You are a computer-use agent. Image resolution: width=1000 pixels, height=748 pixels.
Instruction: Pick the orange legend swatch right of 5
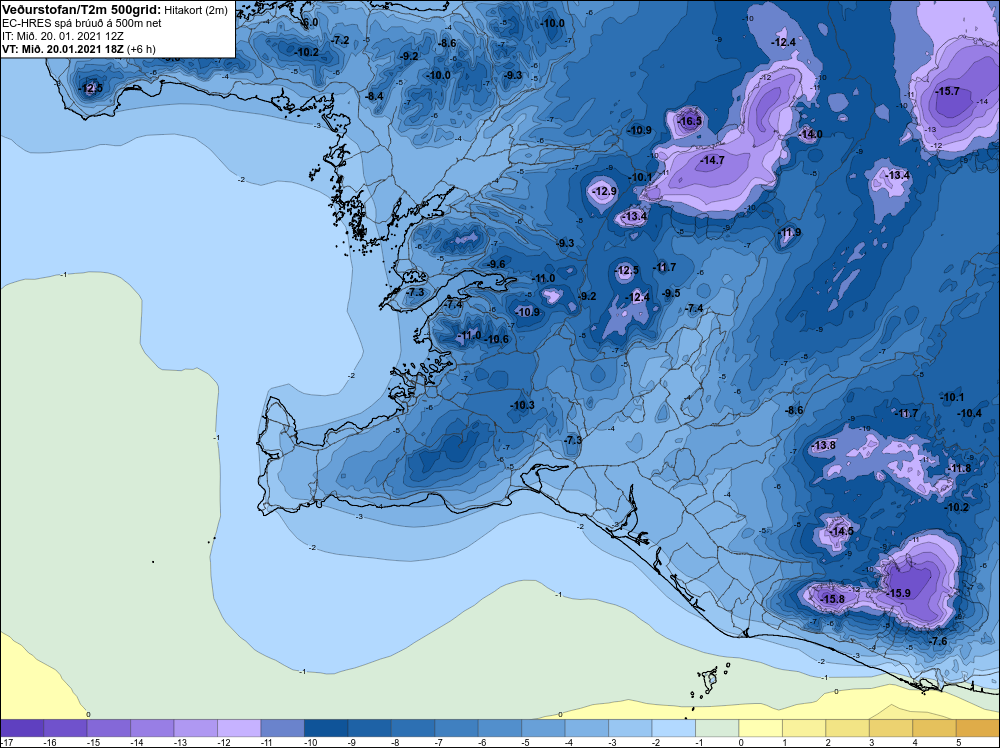click(x=978, y=728)
